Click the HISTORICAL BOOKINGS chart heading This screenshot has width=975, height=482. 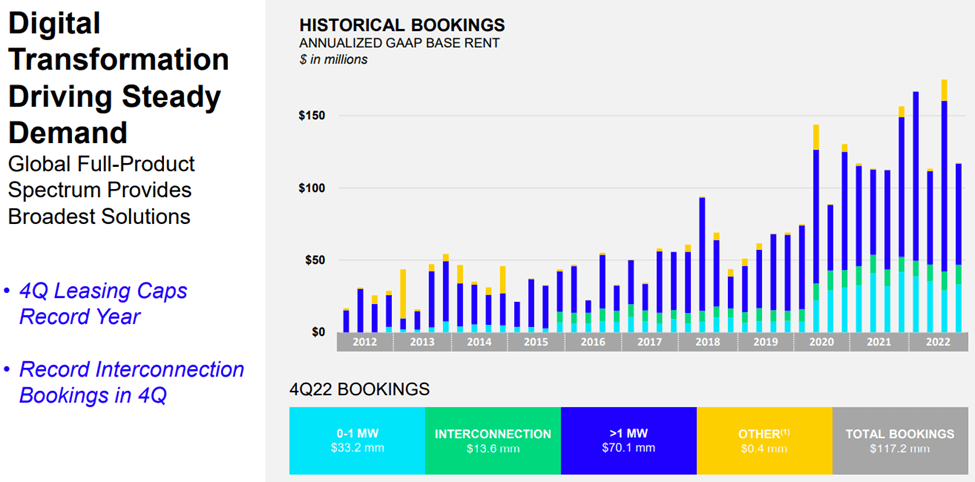(x=402, y=25)
